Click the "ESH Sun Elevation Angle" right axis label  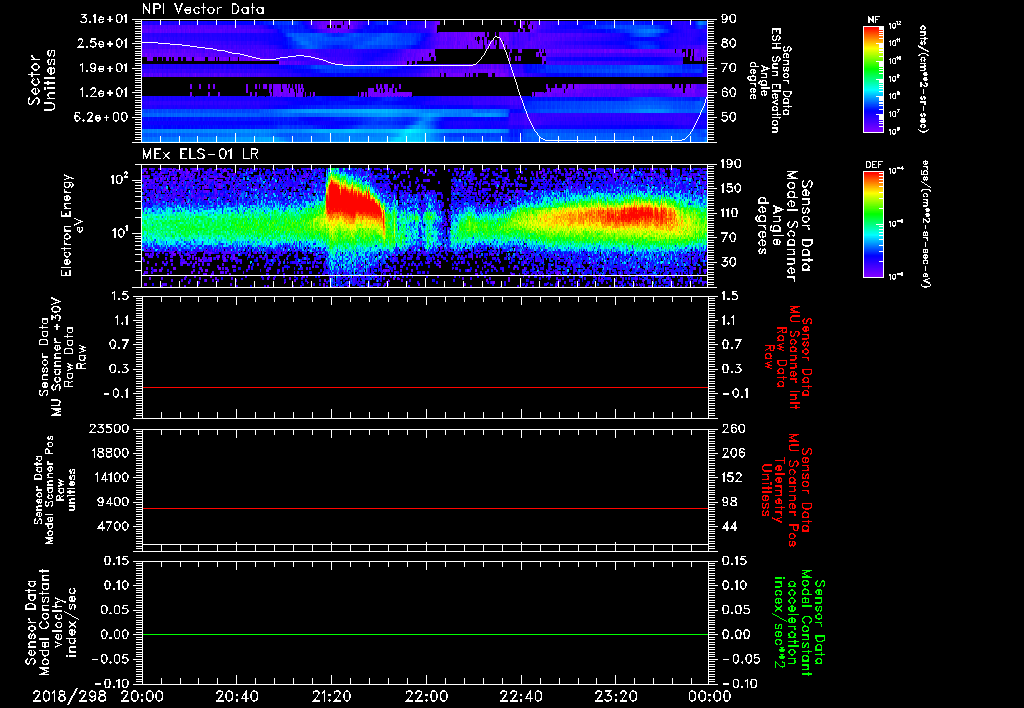coord(769,80)
